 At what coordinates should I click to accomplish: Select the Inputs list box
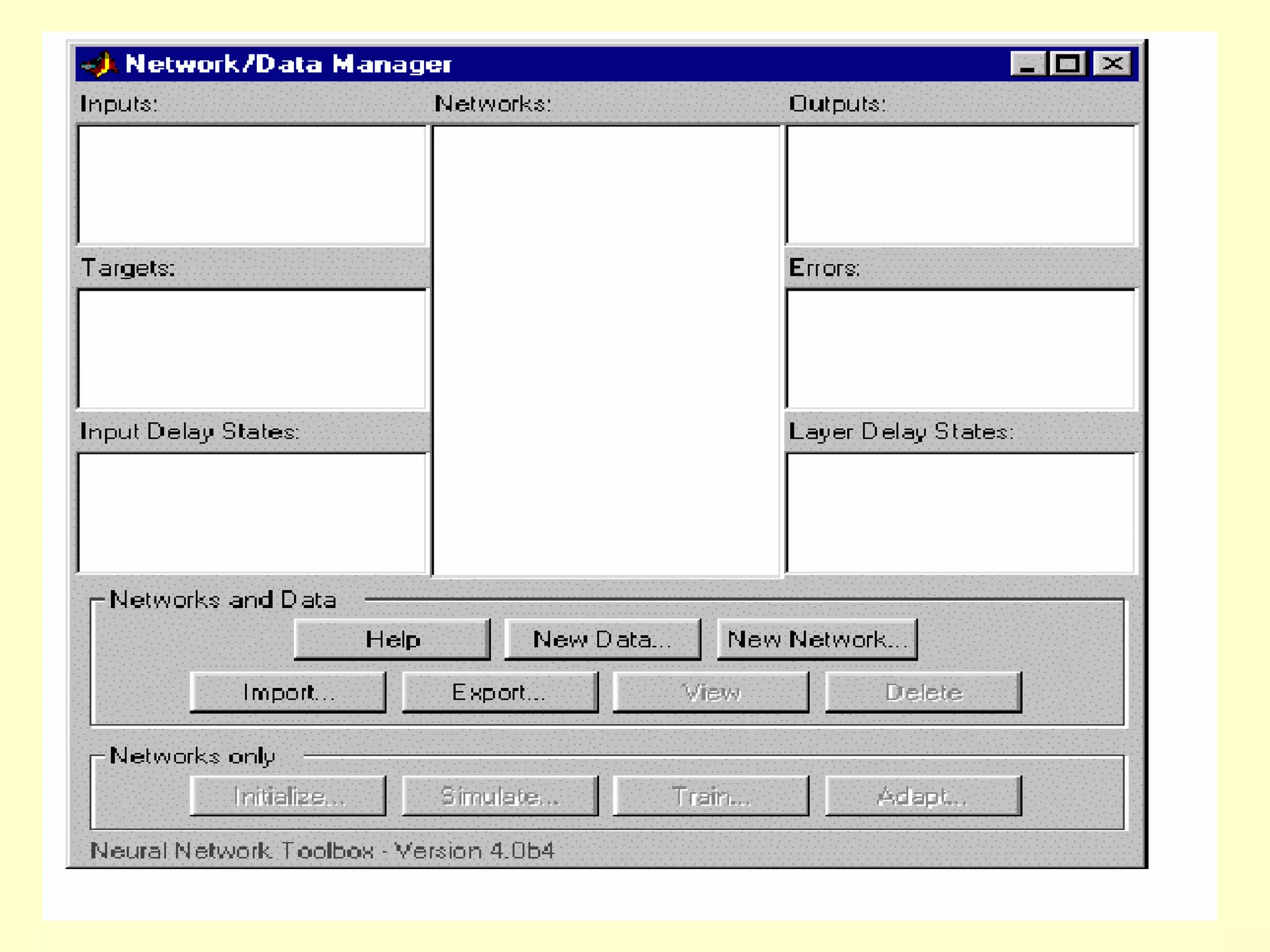coord(252,185)
